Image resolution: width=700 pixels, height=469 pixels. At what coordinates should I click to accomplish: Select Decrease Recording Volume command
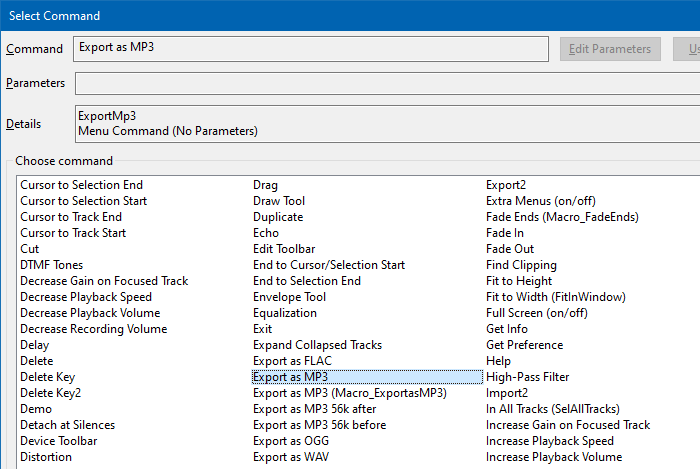[94, 329]
